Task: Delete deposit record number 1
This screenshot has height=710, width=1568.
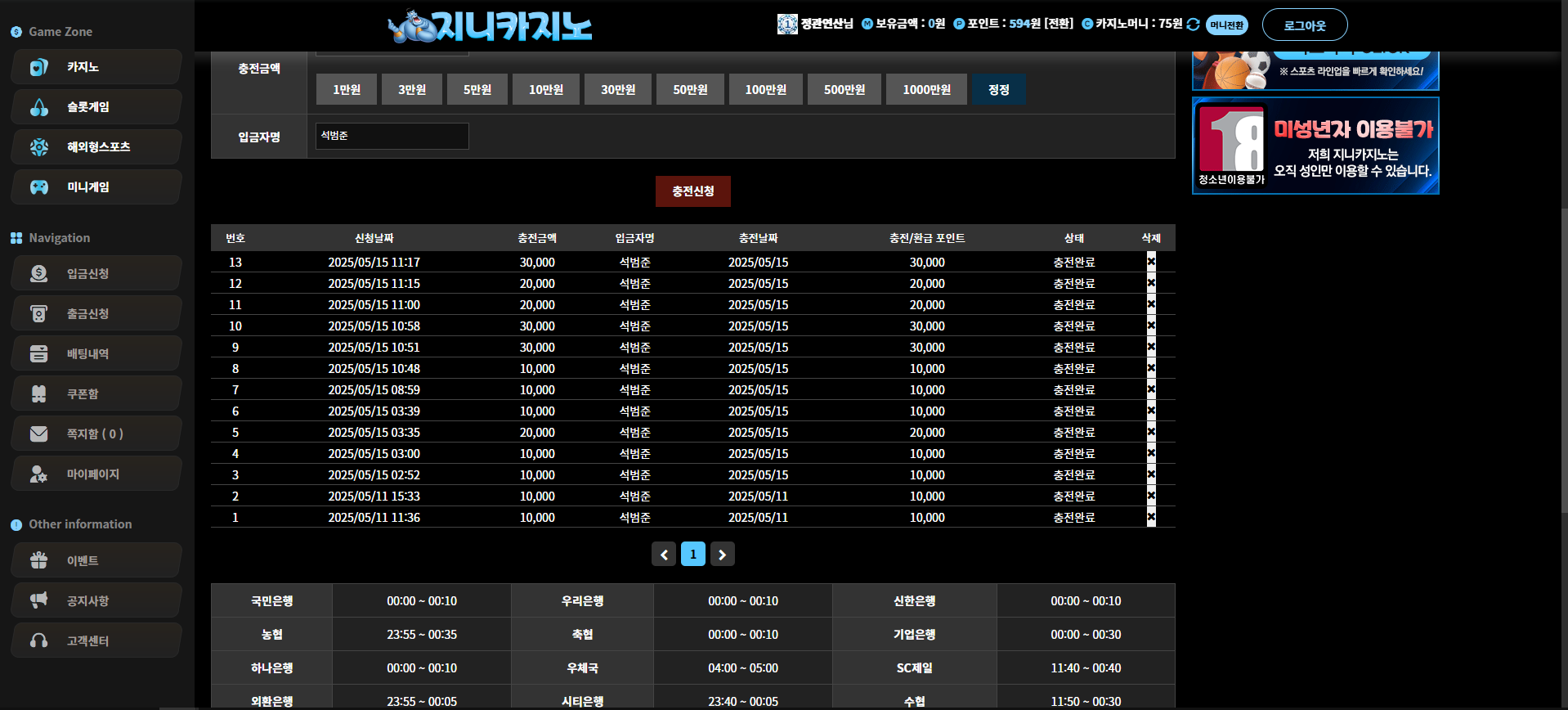Action: click(1151, 517)
